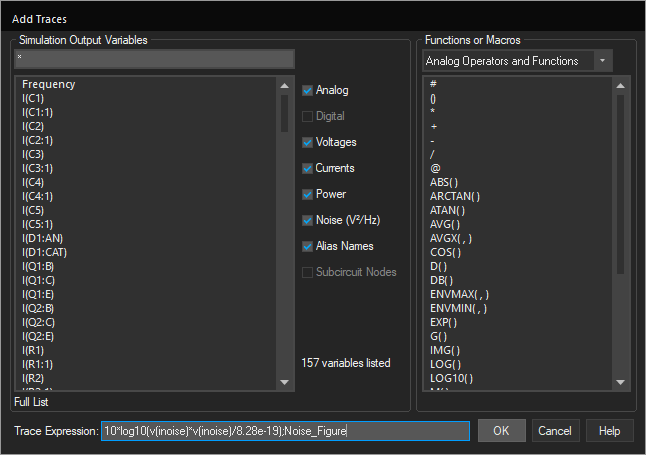Toggle the Noise (V²/Hz) checkbox
This screenshot has width=646, height=455.
[x=307, y=220]
